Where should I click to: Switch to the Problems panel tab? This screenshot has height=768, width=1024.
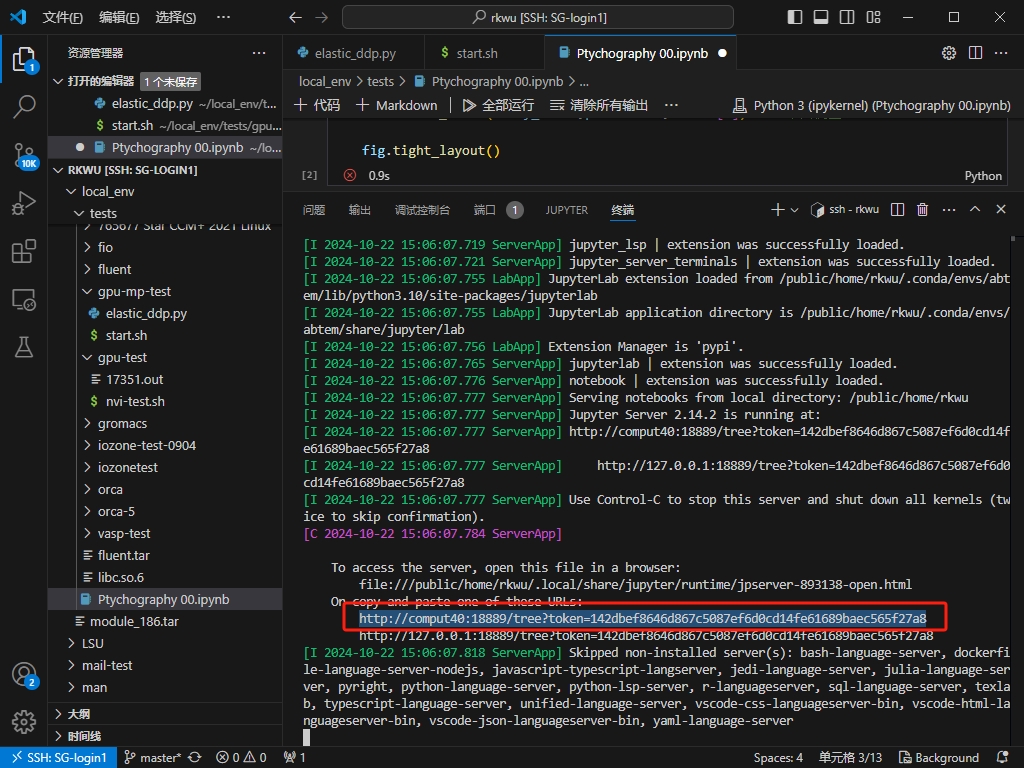(x=314, y=210)
